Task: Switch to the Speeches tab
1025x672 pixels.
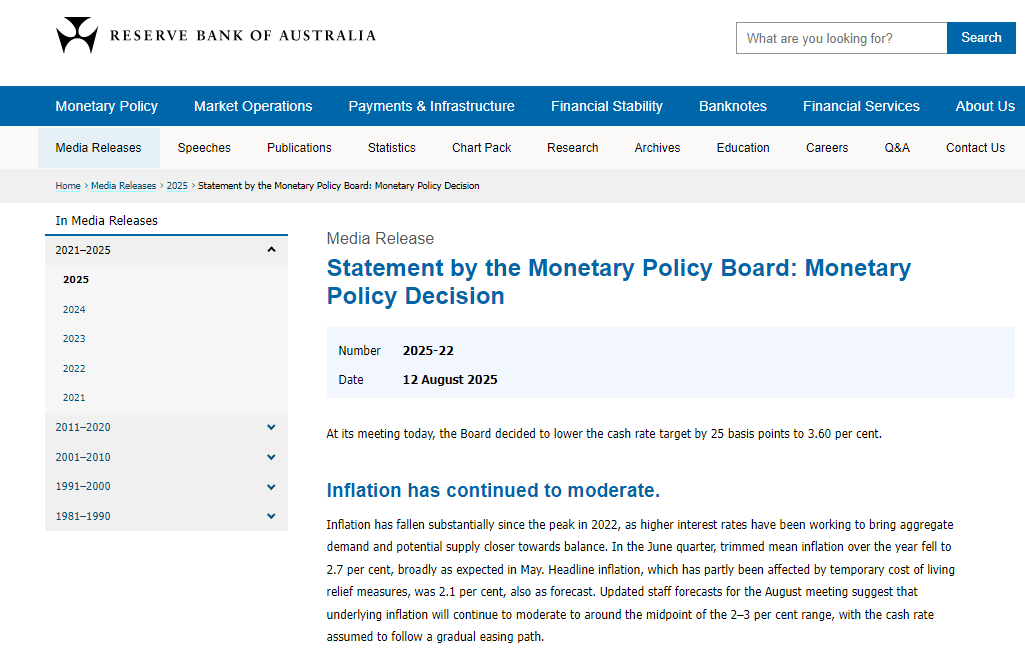Action: coord(204,148)
